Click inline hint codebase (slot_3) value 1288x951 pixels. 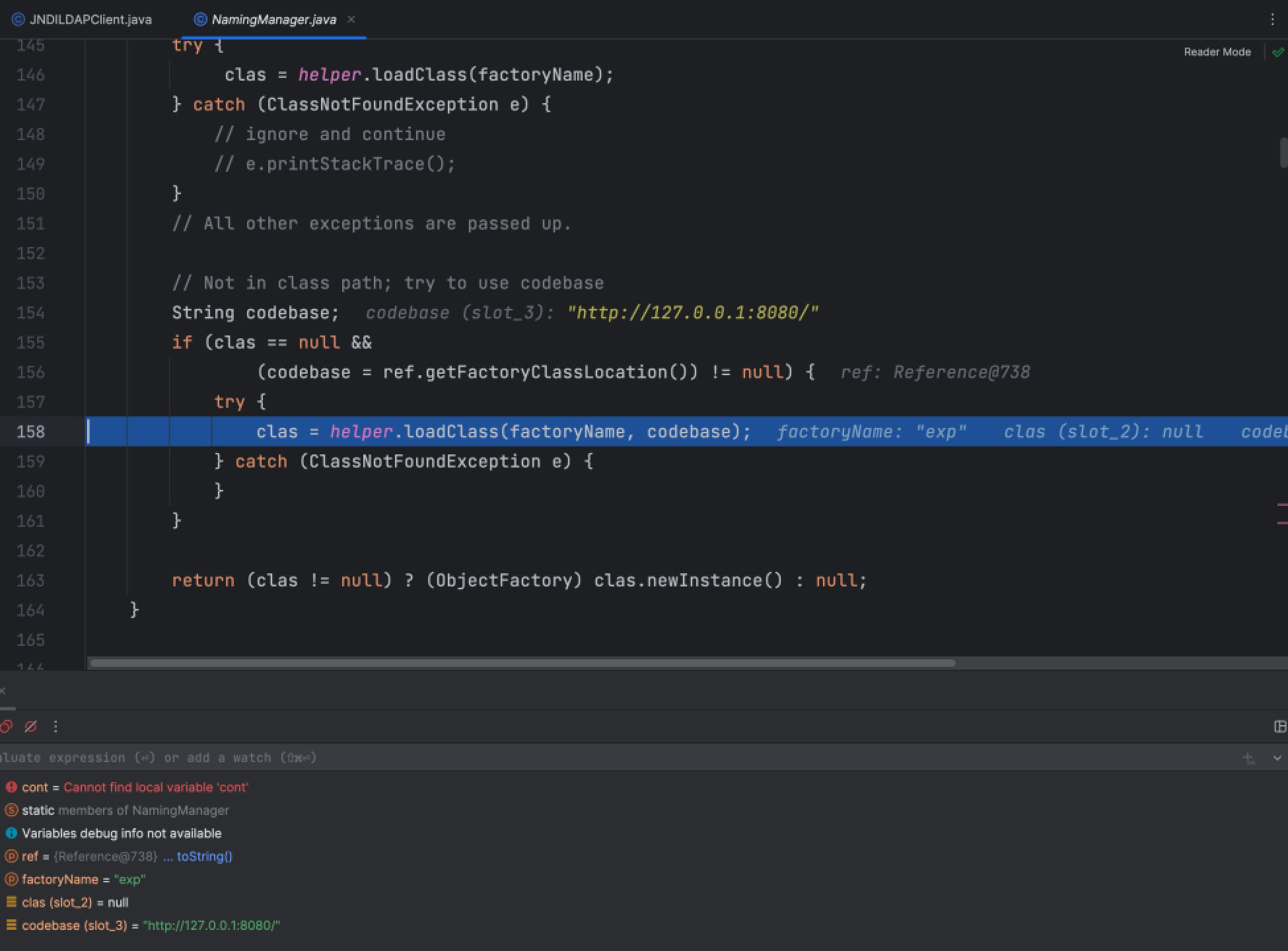tap(692, 312)
